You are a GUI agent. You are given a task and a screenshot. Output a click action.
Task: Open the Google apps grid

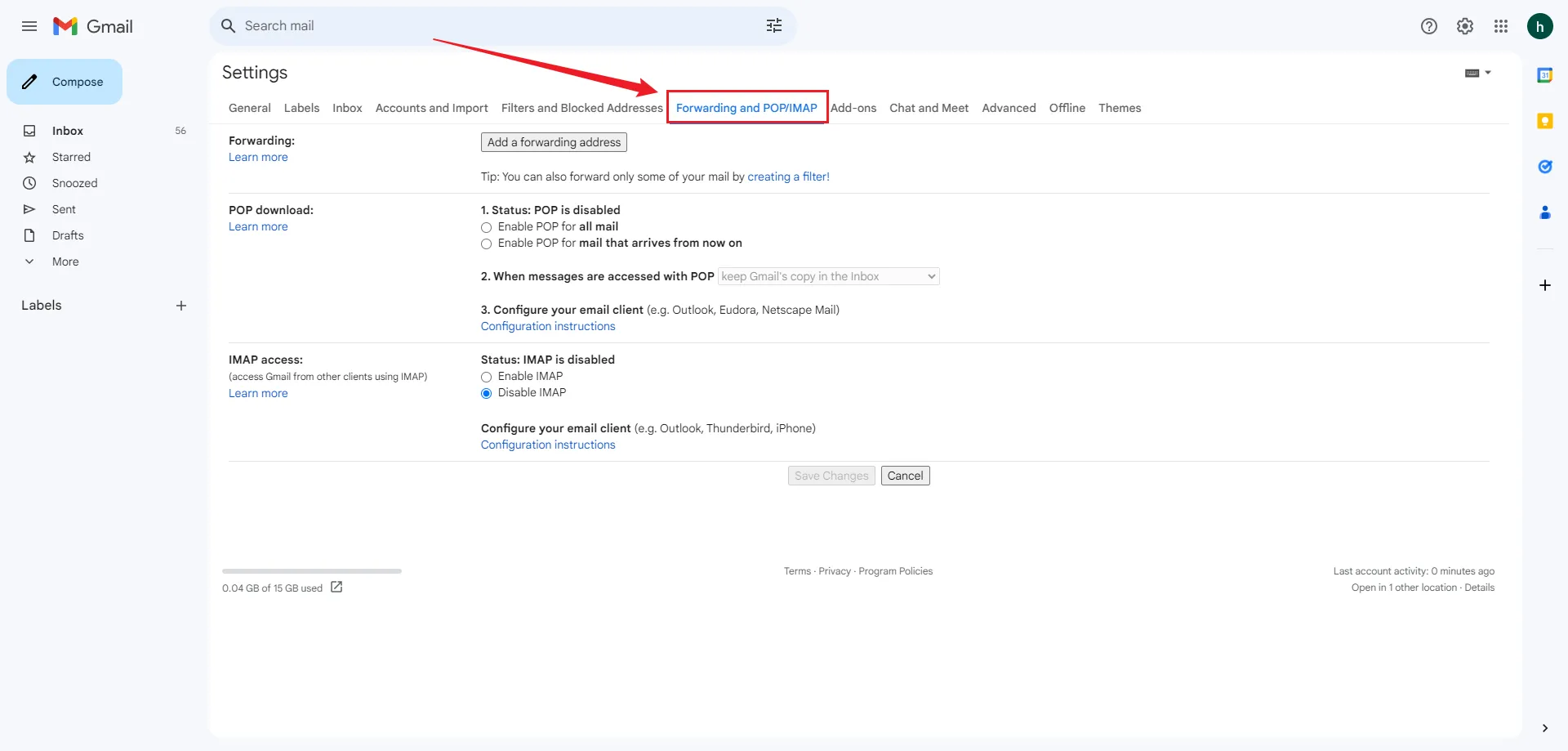1500,26
